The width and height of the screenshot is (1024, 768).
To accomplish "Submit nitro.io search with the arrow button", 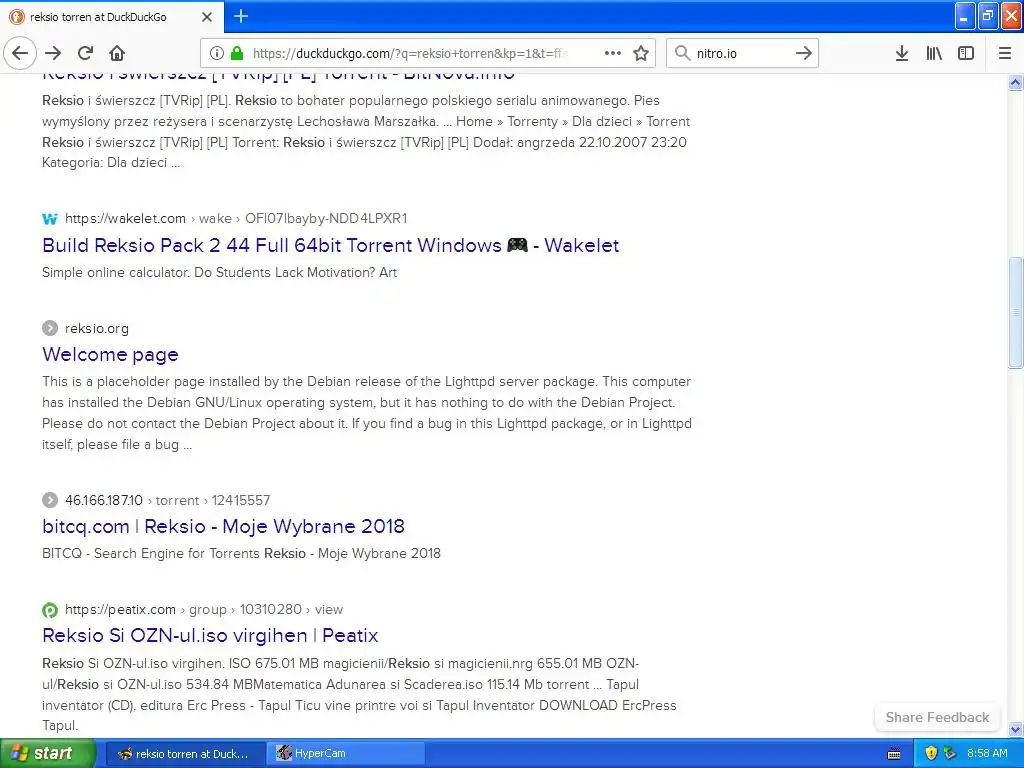I will [804, 53].
